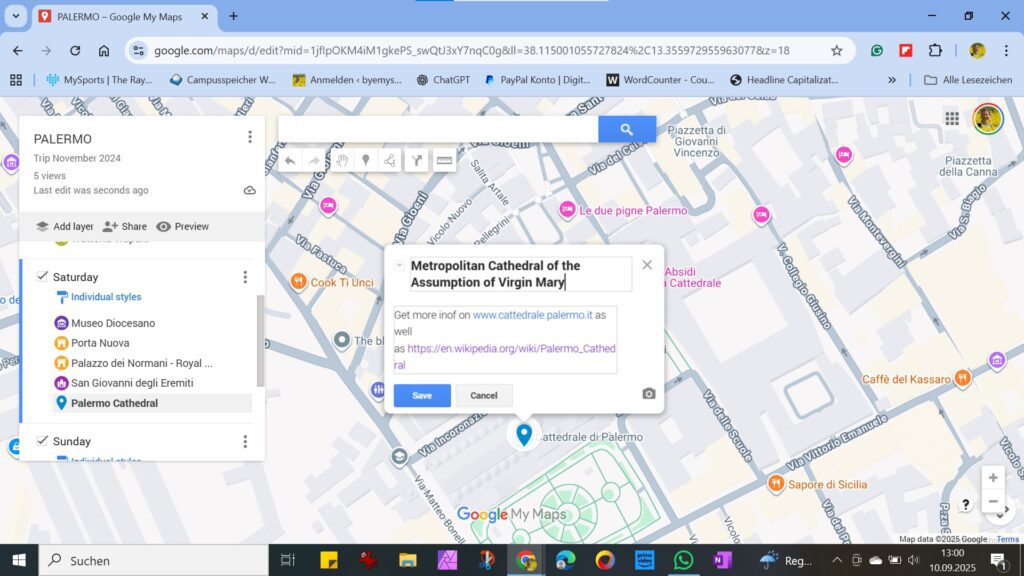Click the Undo arrow above the map
Screen dimensions: 1024x576
click(x=289, y=160)
